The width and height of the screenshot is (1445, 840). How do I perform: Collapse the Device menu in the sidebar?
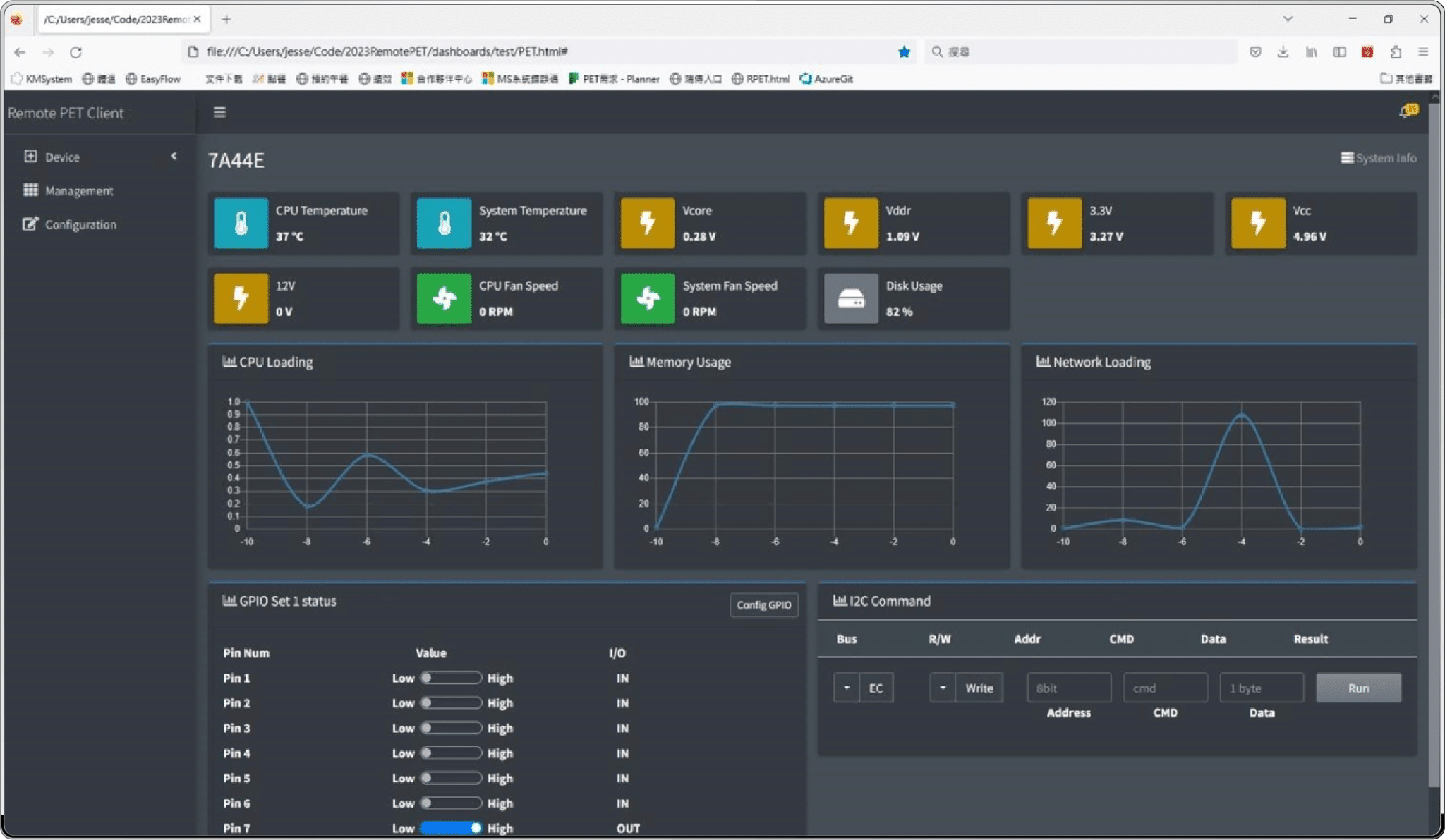point(174,156)
